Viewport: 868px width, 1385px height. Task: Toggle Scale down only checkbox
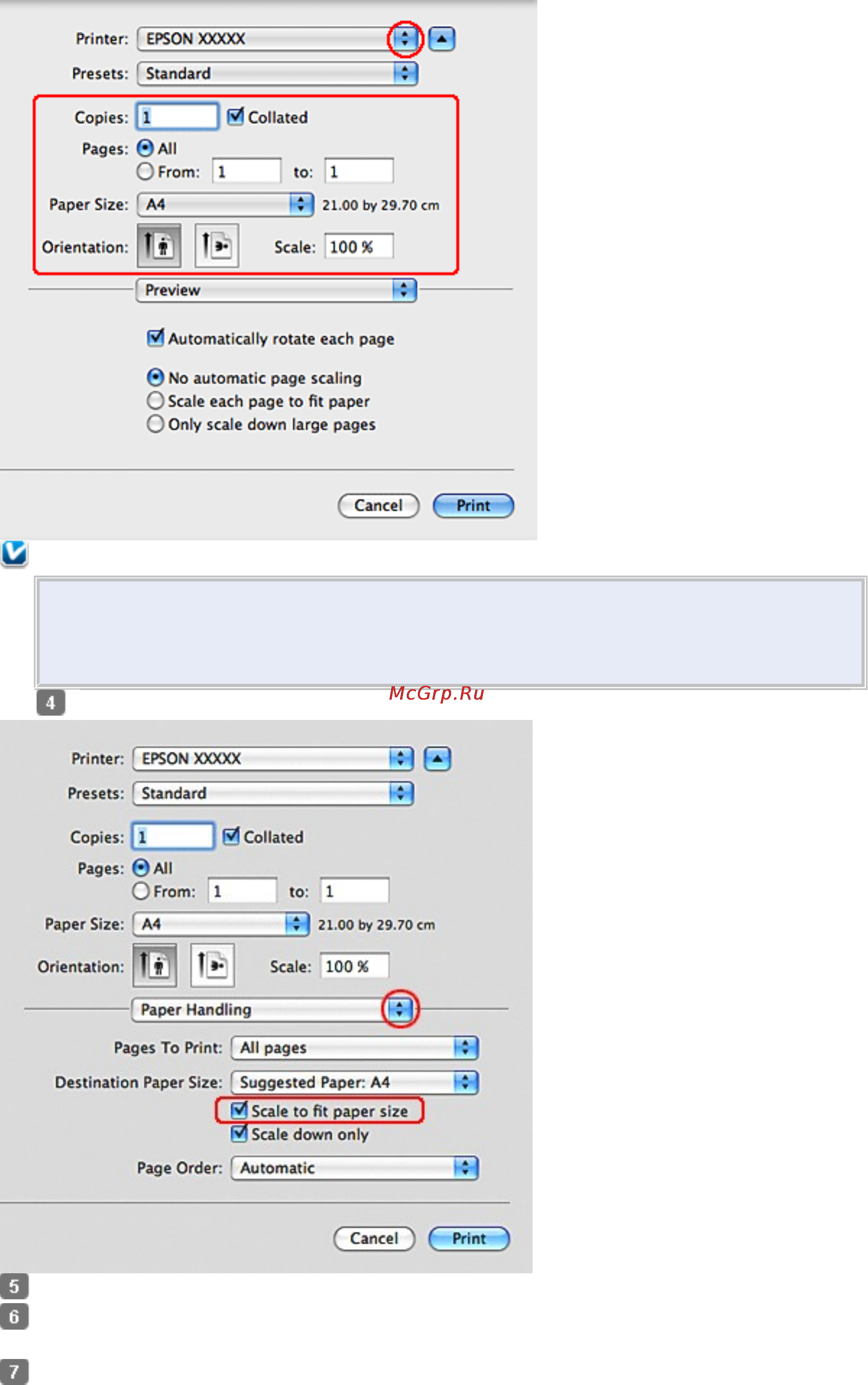click(239, 1134)
